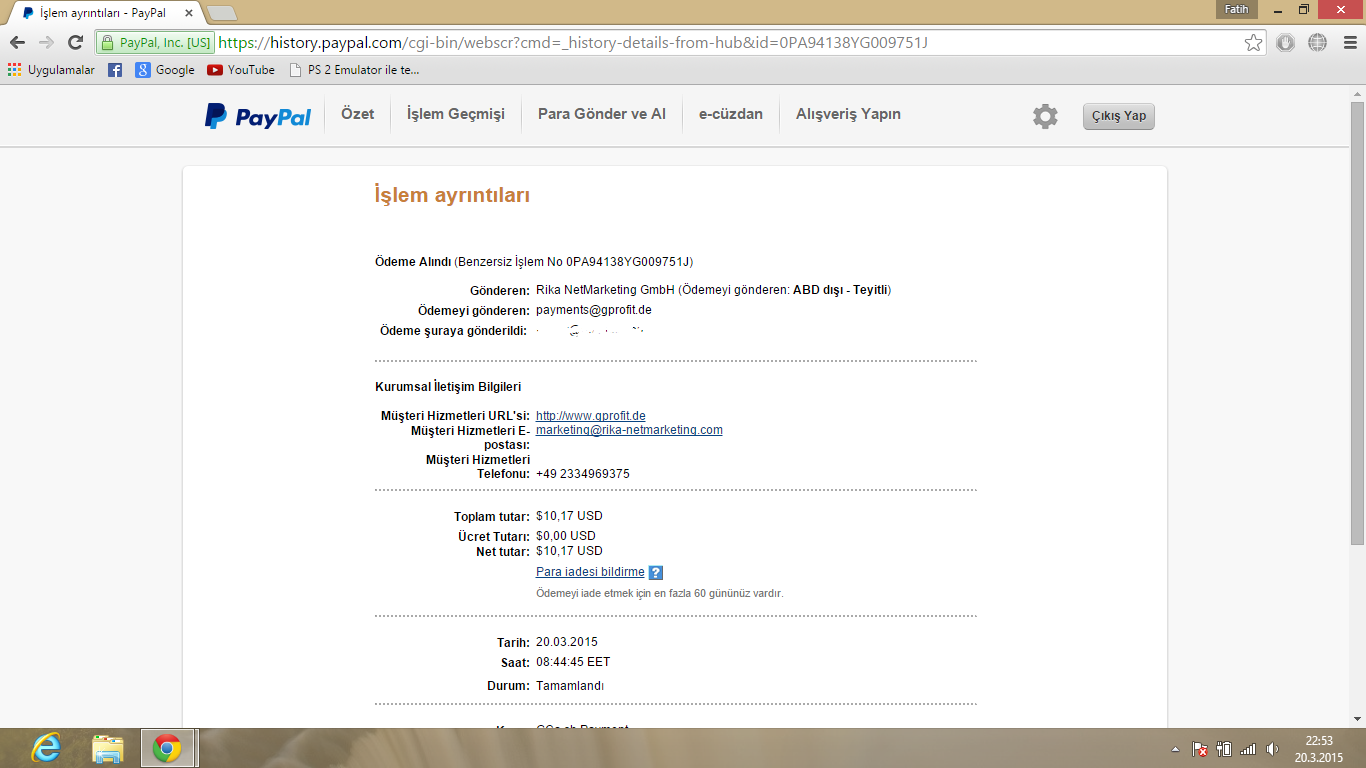Click the page vertical scrollbar

click(x=1357, y=322)
